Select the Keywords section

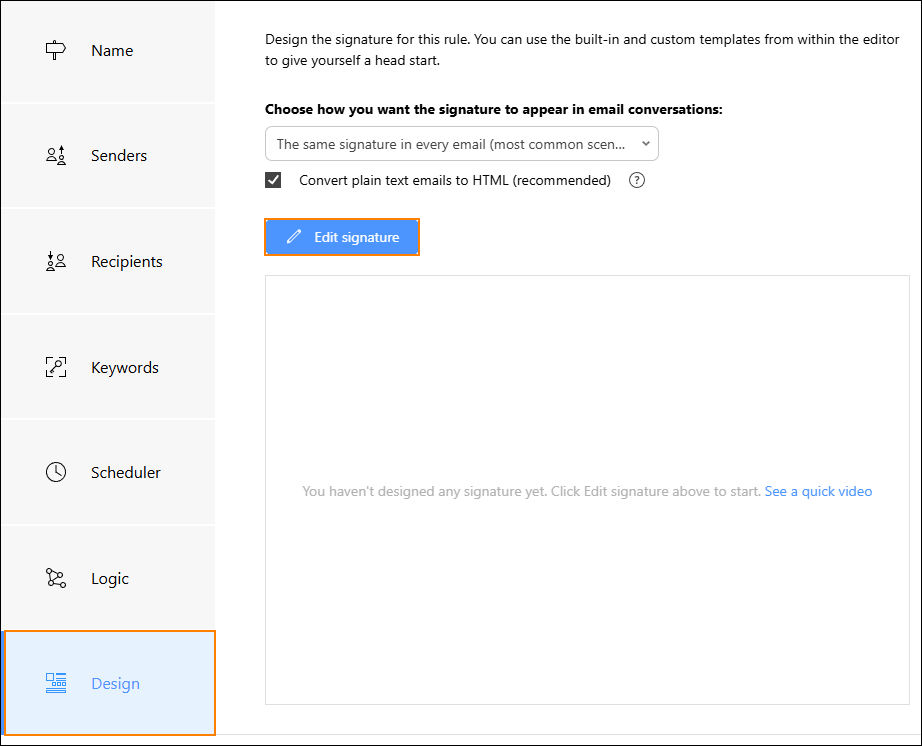[124, 367]
